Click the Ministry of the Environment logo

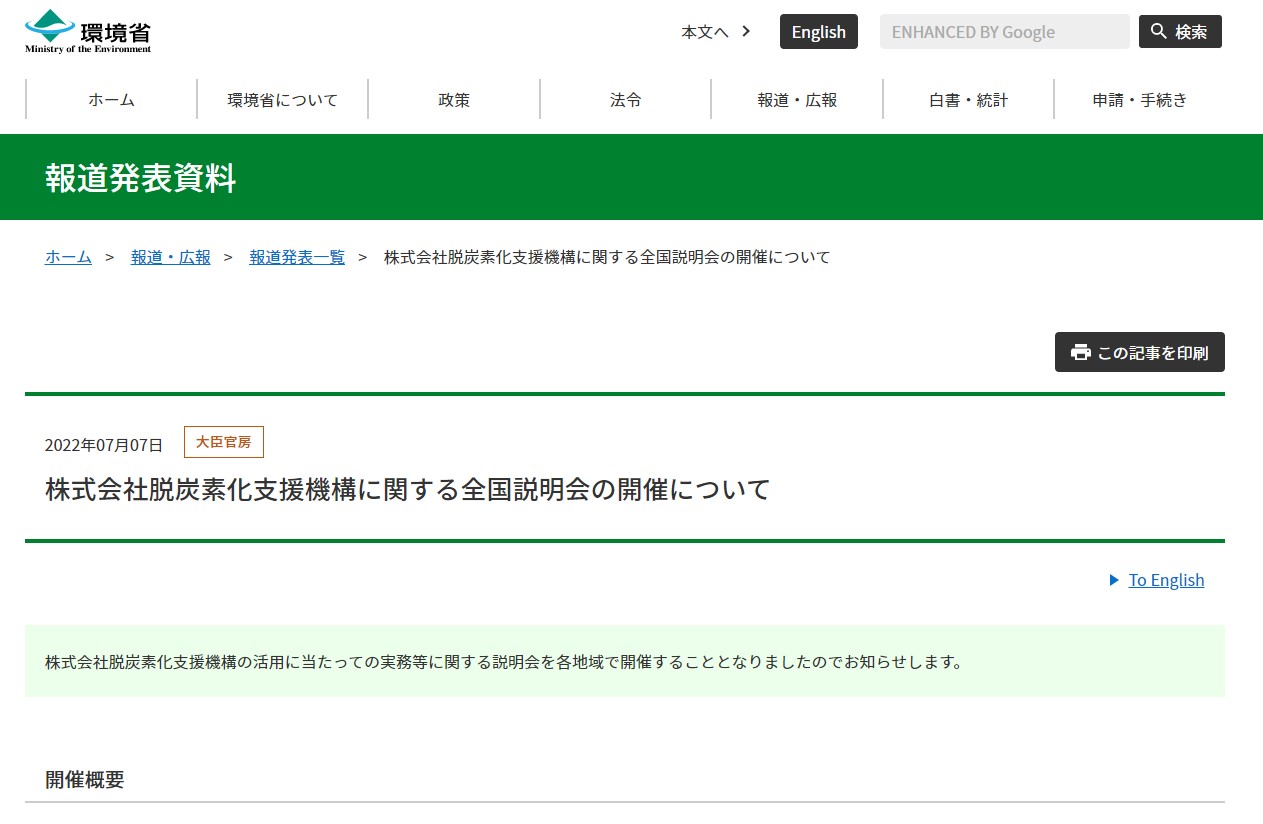(x=85, y=31)
